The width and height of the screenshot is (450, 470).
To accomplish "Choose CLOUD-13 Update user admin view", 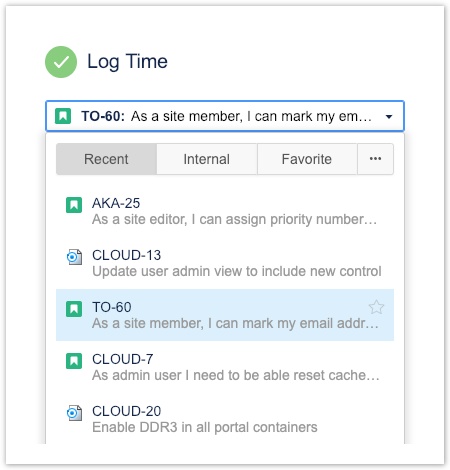I will point(225,263).
